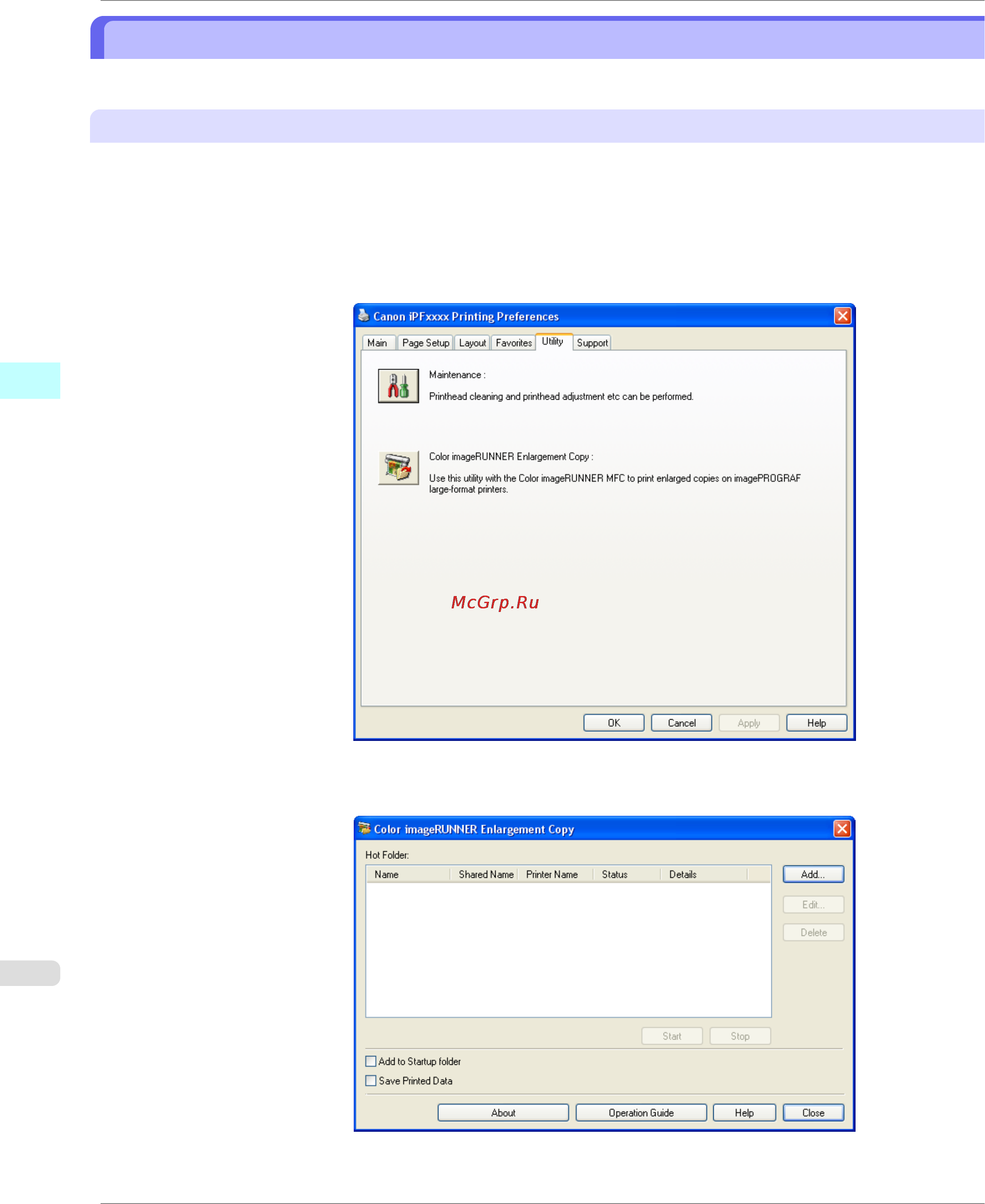Screen dimensions: 985x1204
Task: Click the Edit... hot folder button
Action: (813, 904)
